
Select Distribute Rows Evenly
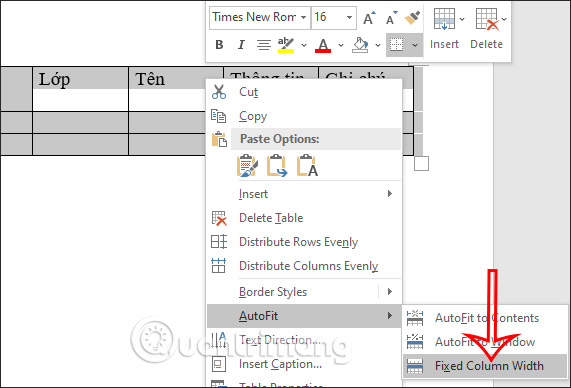point(304,242)
